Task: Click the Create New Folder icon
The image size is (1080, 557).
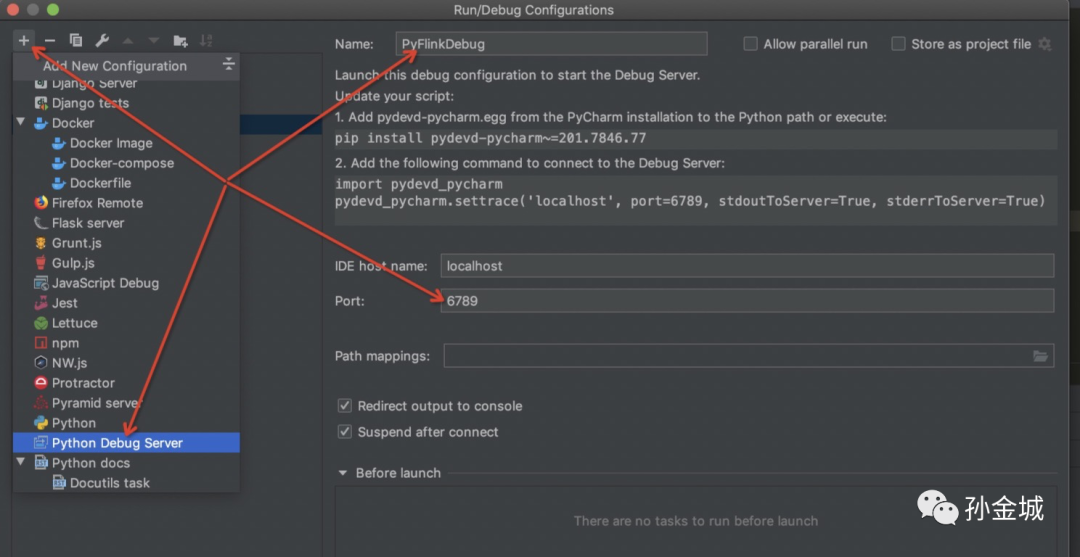Action: coord(180,41)
